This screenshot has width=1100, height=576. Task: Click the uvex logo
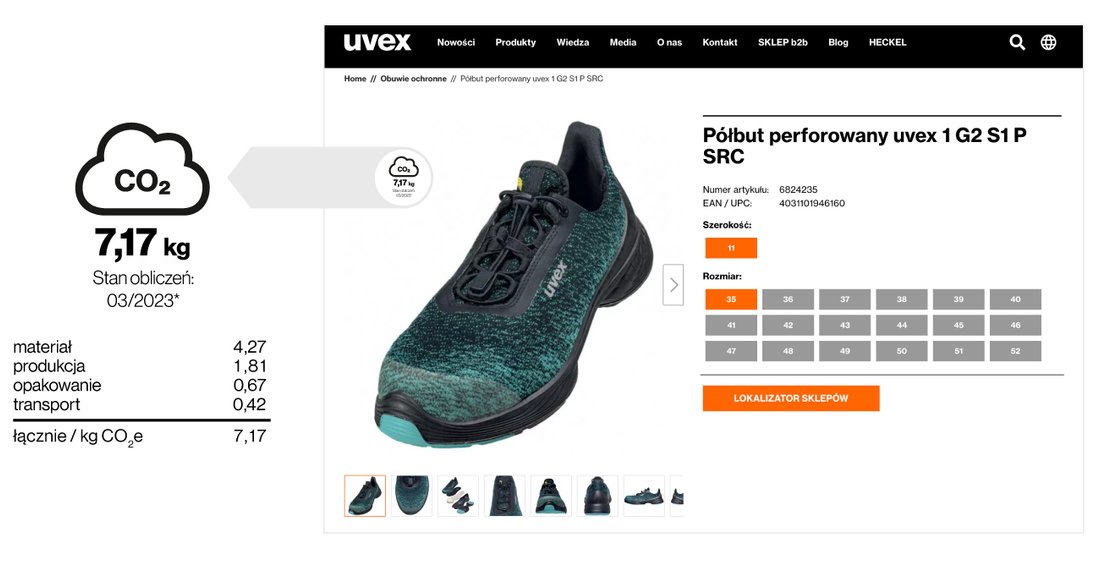[377, 42]
